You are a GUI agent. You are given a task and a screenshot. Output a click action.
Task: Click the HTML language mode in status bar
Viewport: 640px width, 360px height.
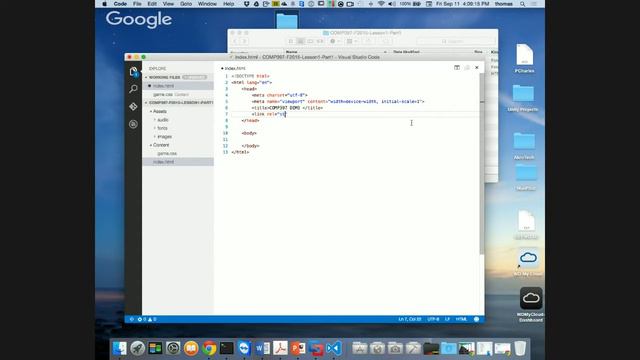[461, 319]
